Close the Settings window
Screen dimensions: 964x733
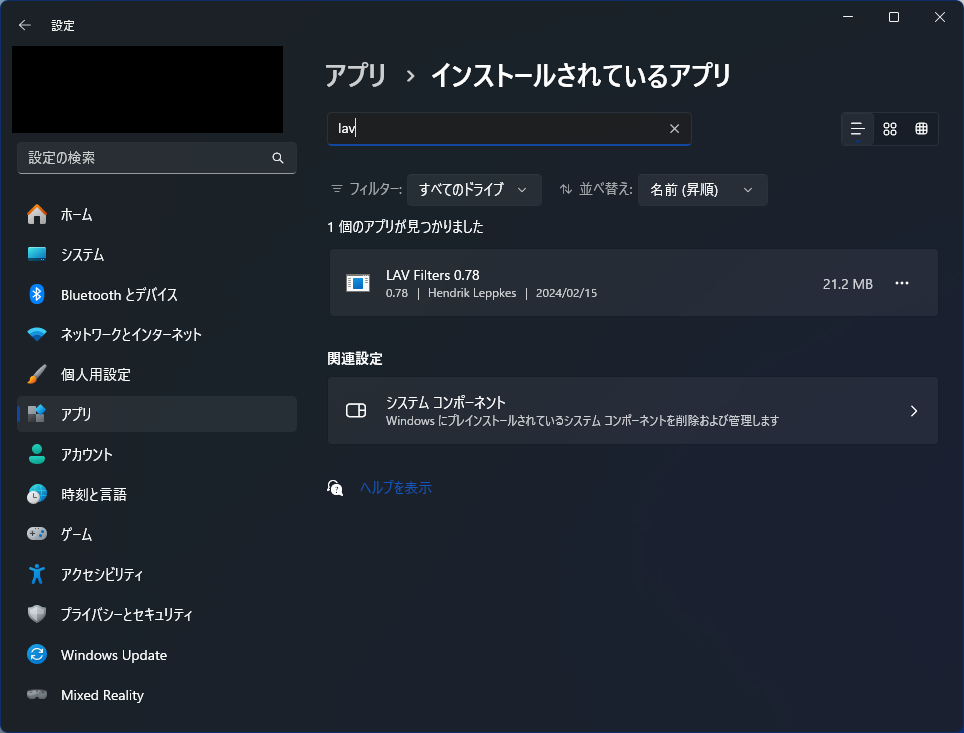[939, 17]
